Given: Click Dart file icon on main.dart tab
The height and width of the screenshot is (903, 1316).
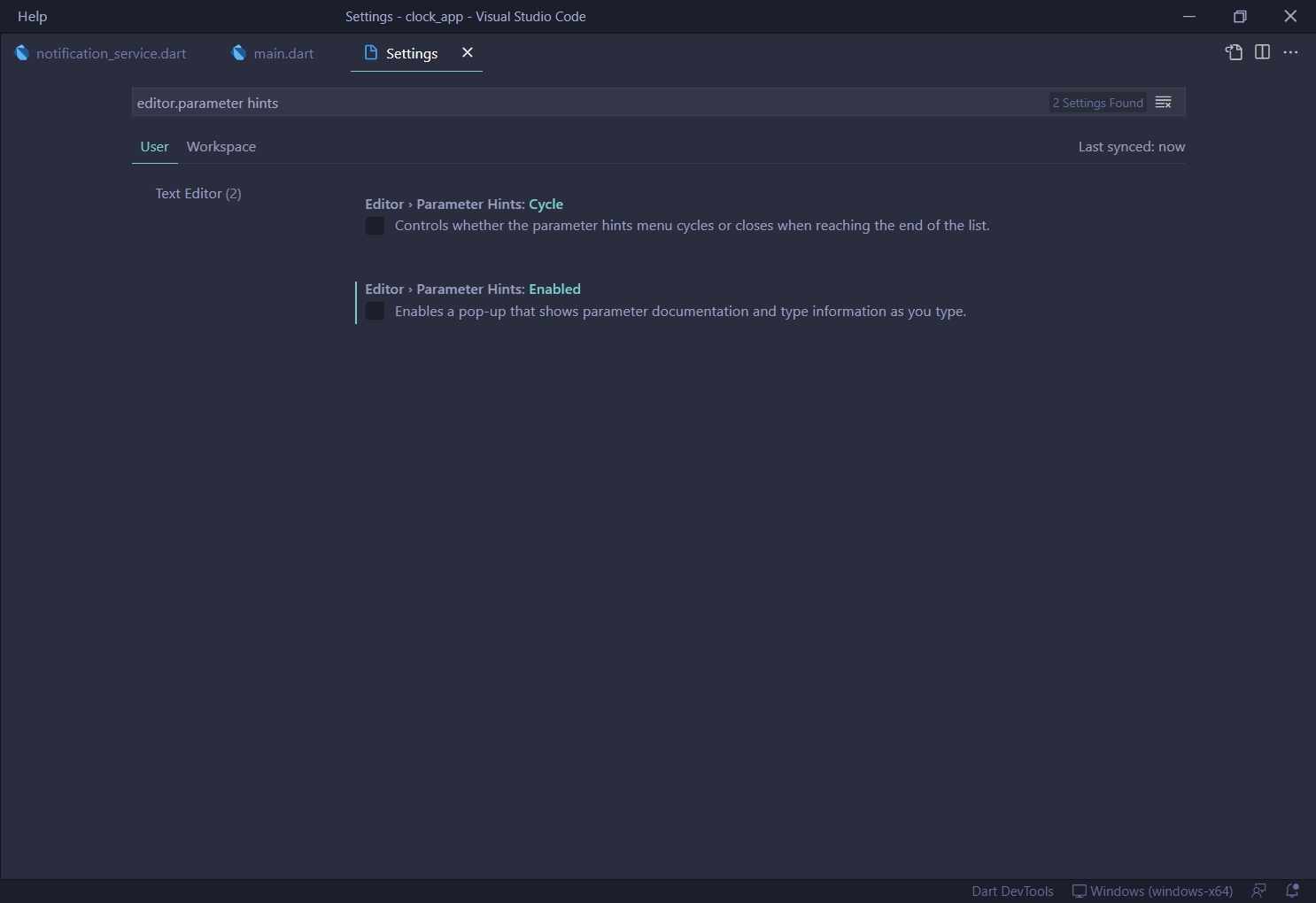Looking at the screenshot, I should tap(238, 53).
